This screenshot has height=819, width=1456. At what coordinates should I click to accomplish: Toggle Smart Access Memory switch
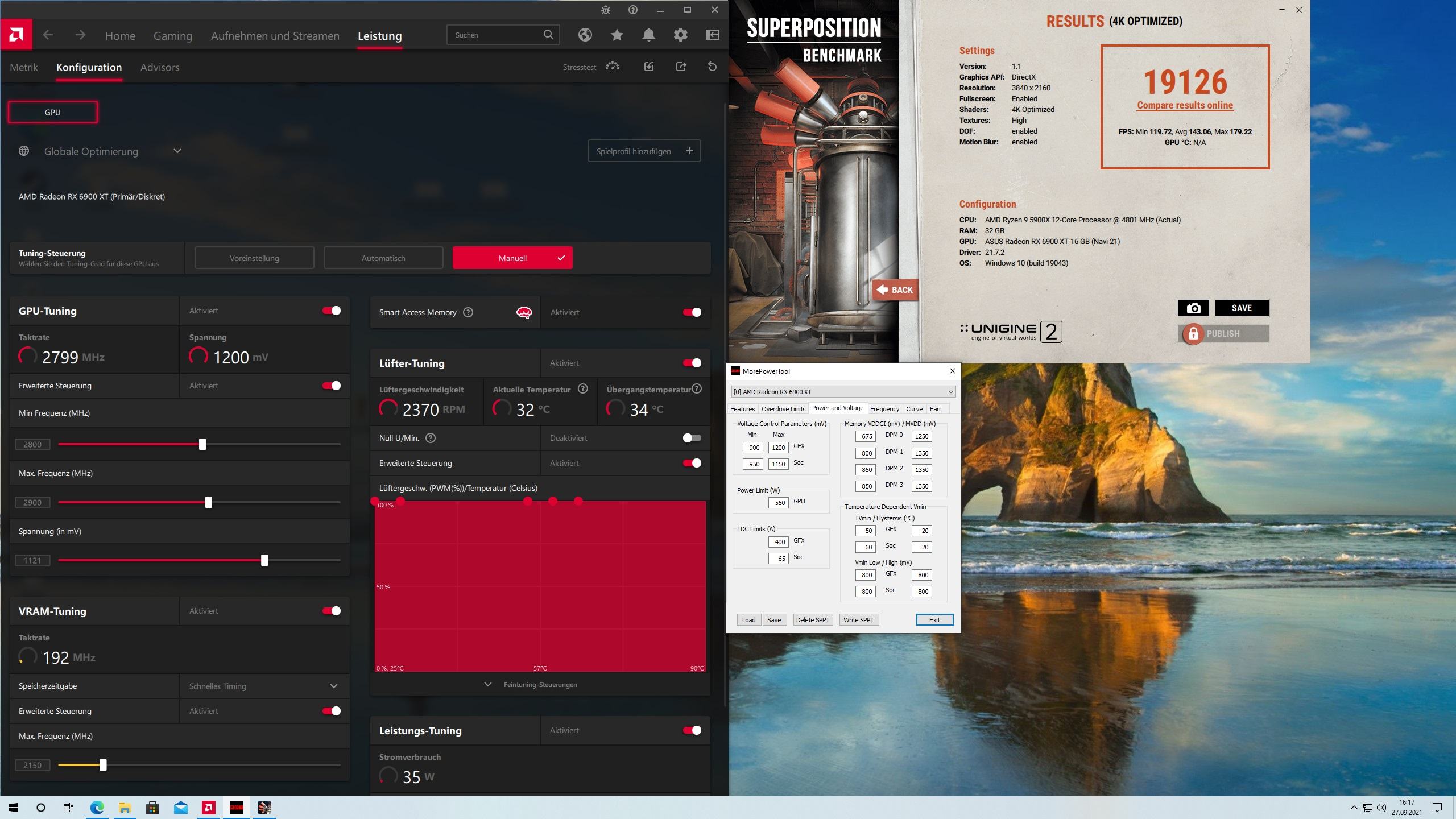click(x=692, y=312)
